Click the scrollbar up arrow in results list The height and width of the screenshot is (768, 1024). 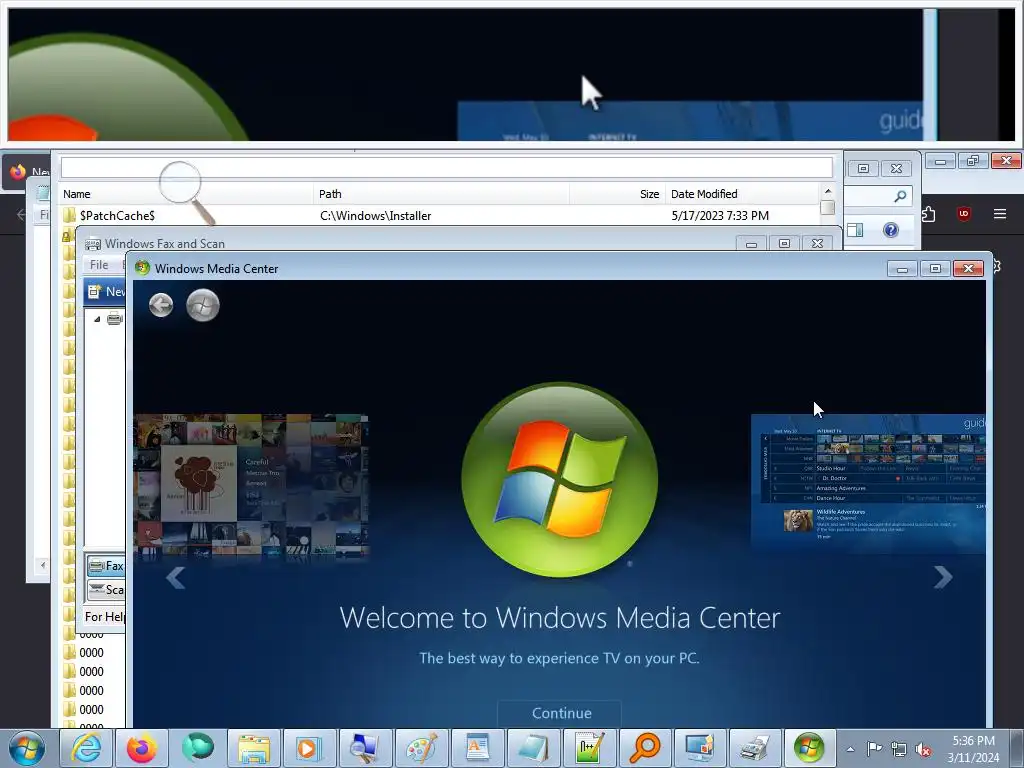pos(827,191)
